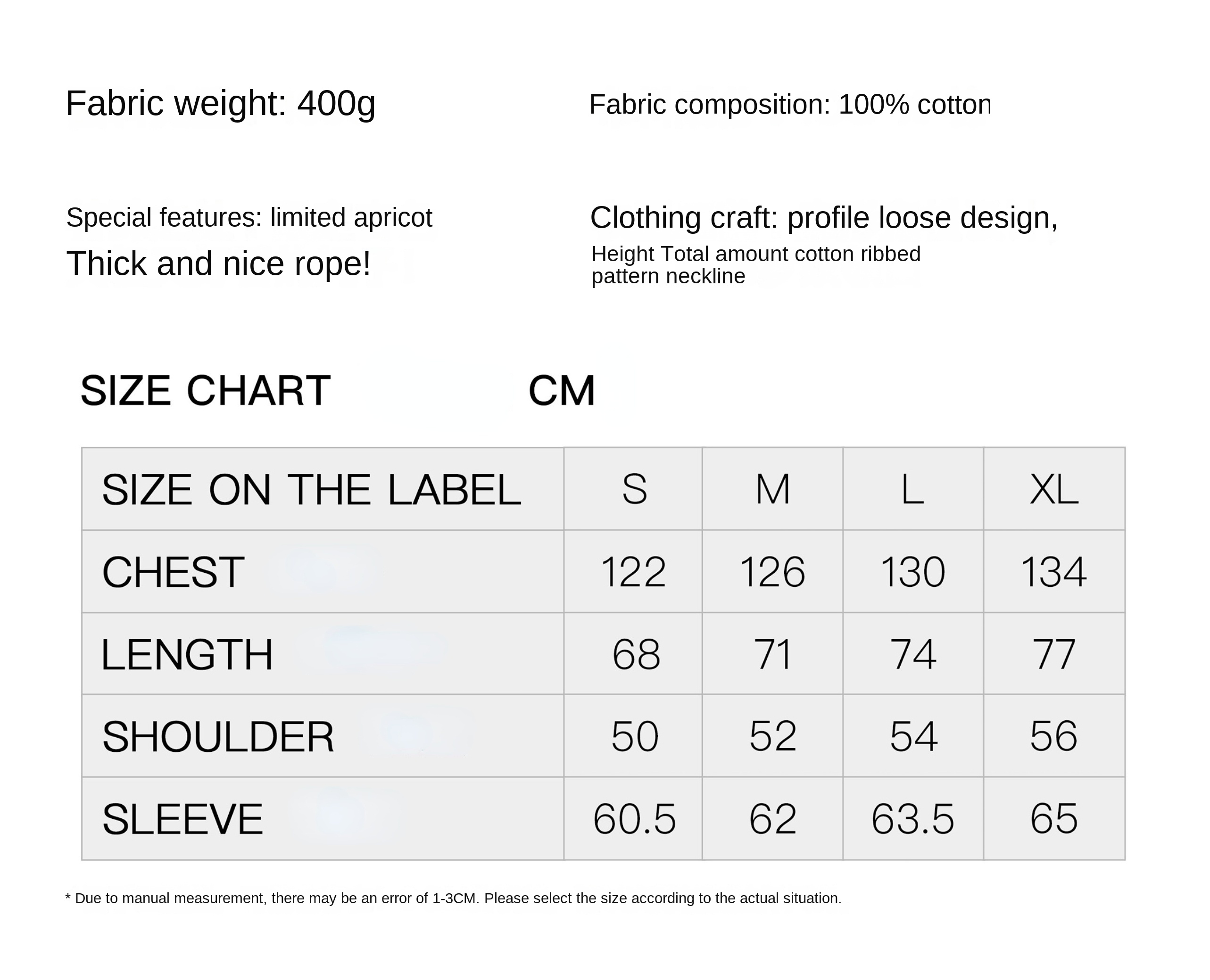This screenshot has width=1210, height=980.
Task: Click the sleeve value 60.5 cell
Action: pos(633,819)
